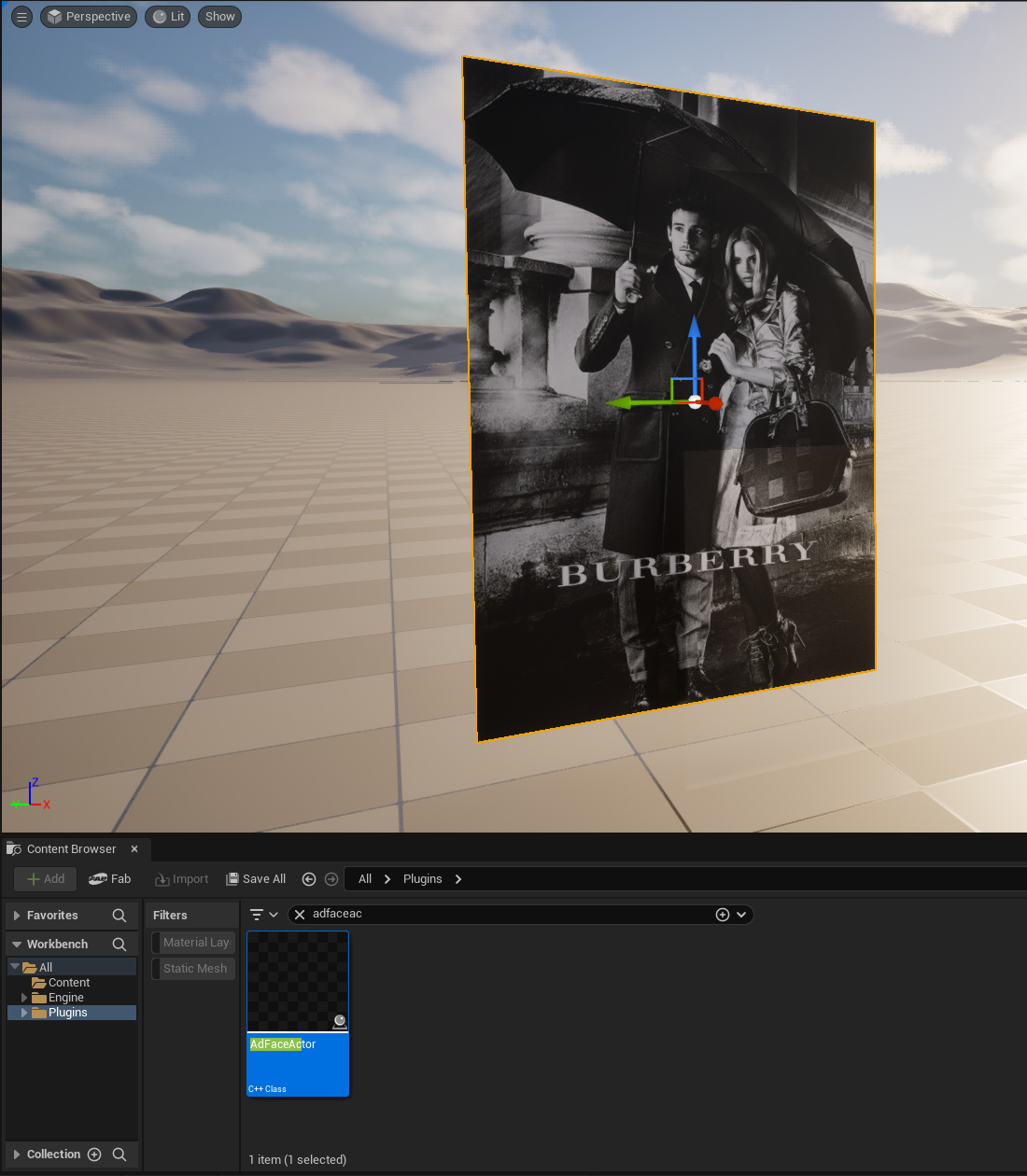Open the viewport options hamburger menu

pyautogui.click(x=22, y=17)
